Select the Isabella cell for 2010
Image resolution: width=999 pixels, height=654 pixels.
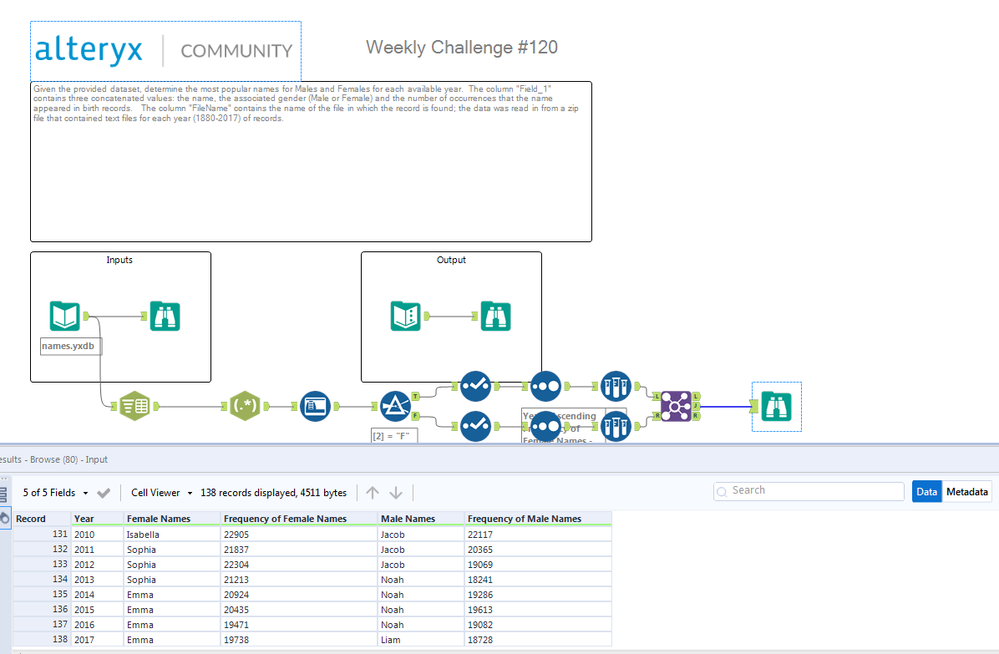(171, 534)
